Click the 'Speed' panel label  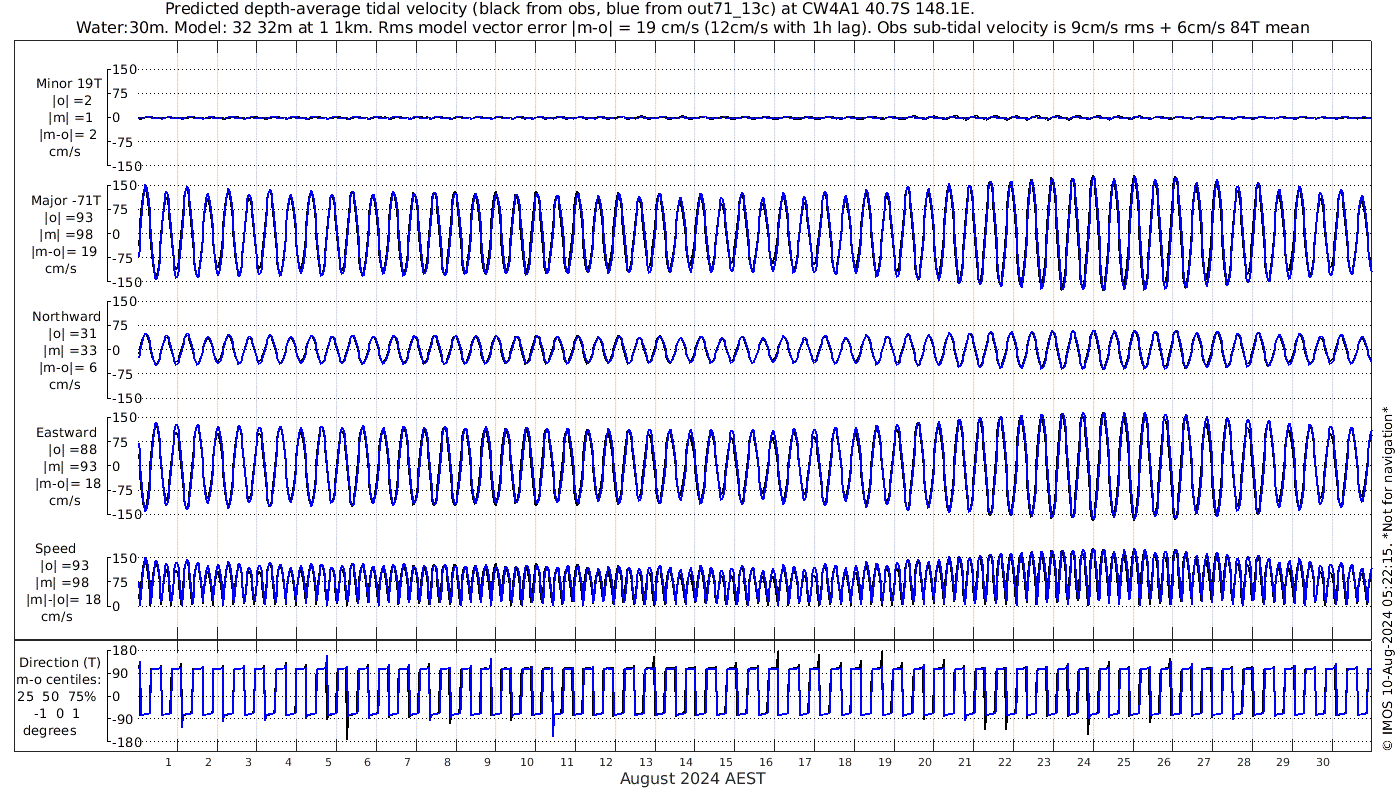[x=55, y=549]
